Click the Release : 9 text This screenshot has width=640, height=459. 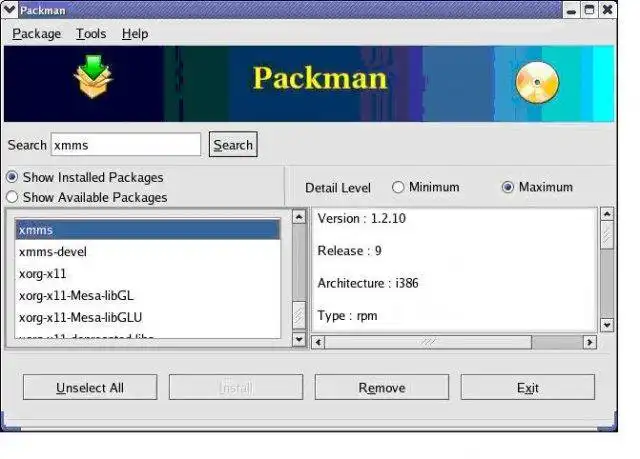349,251
